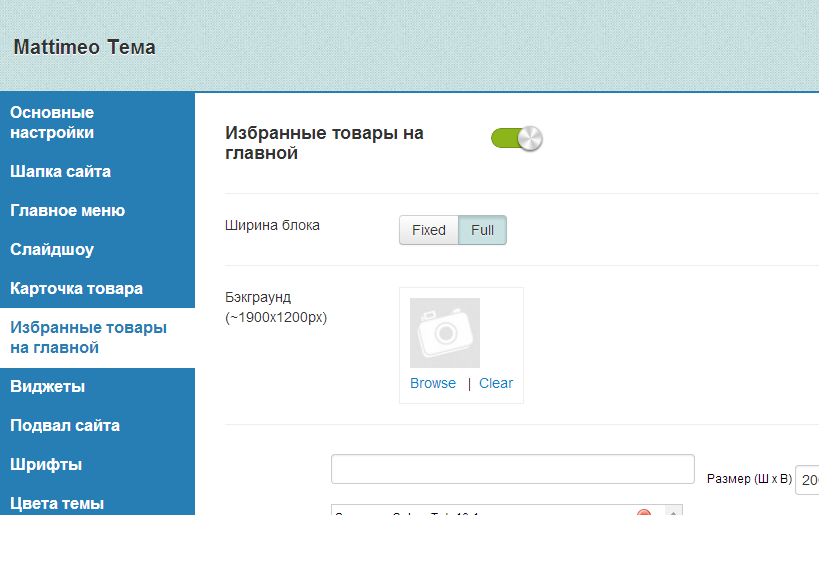The image size is (819, 571).
Task: Click the Browse link for background
Action: (x=433, y=383)
